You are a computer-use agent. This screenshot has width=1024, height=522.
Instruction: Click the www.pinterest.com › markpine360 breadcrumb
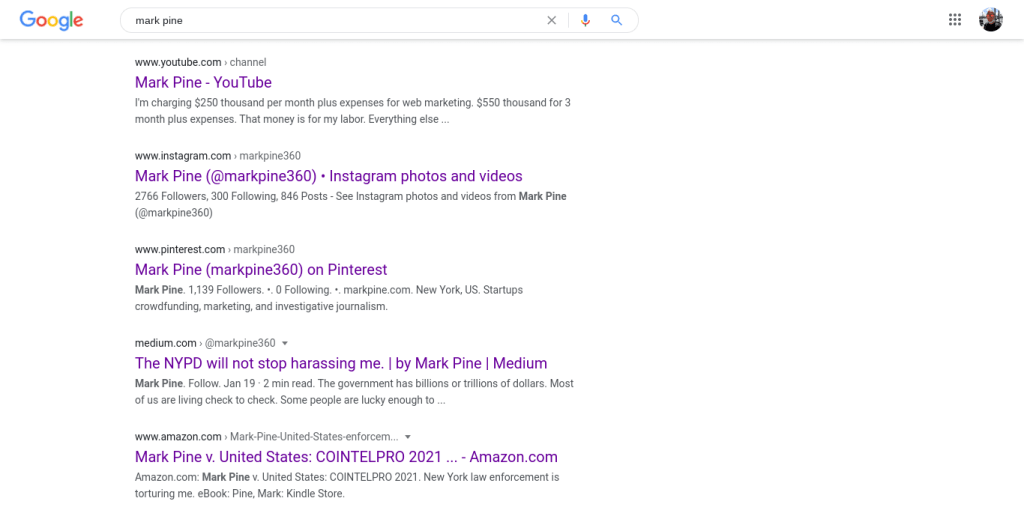point(214,249)
